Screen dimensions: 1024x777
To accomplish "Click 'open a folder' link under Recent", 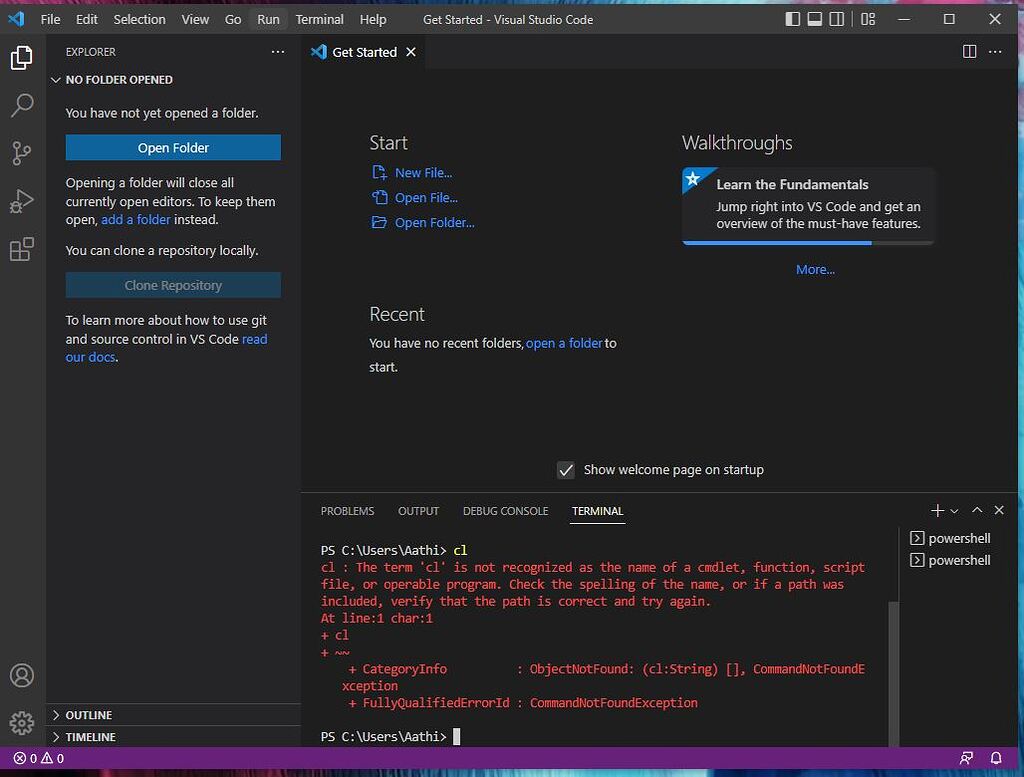I will (564, 343).
